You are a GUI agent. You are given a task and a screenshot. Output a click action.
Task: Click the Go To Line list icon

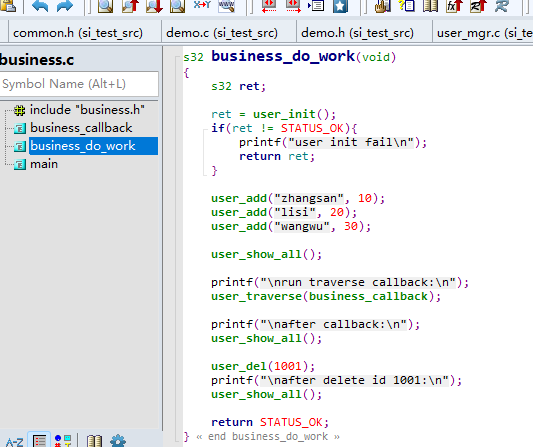(x=316, y=6)
